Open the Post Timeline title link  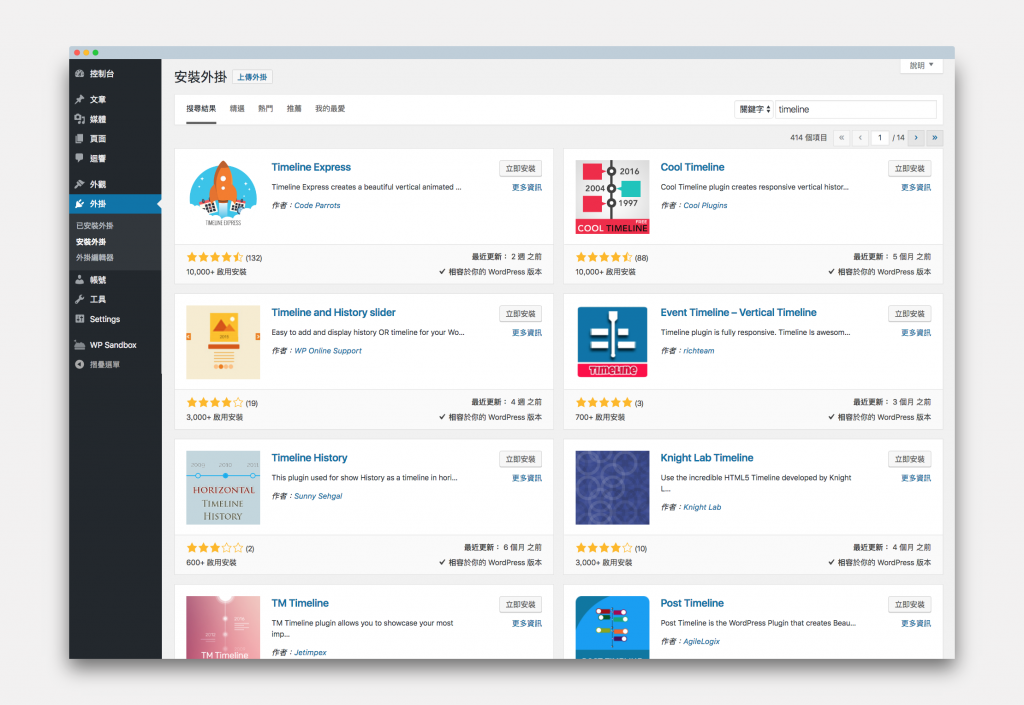pos(692,603)
